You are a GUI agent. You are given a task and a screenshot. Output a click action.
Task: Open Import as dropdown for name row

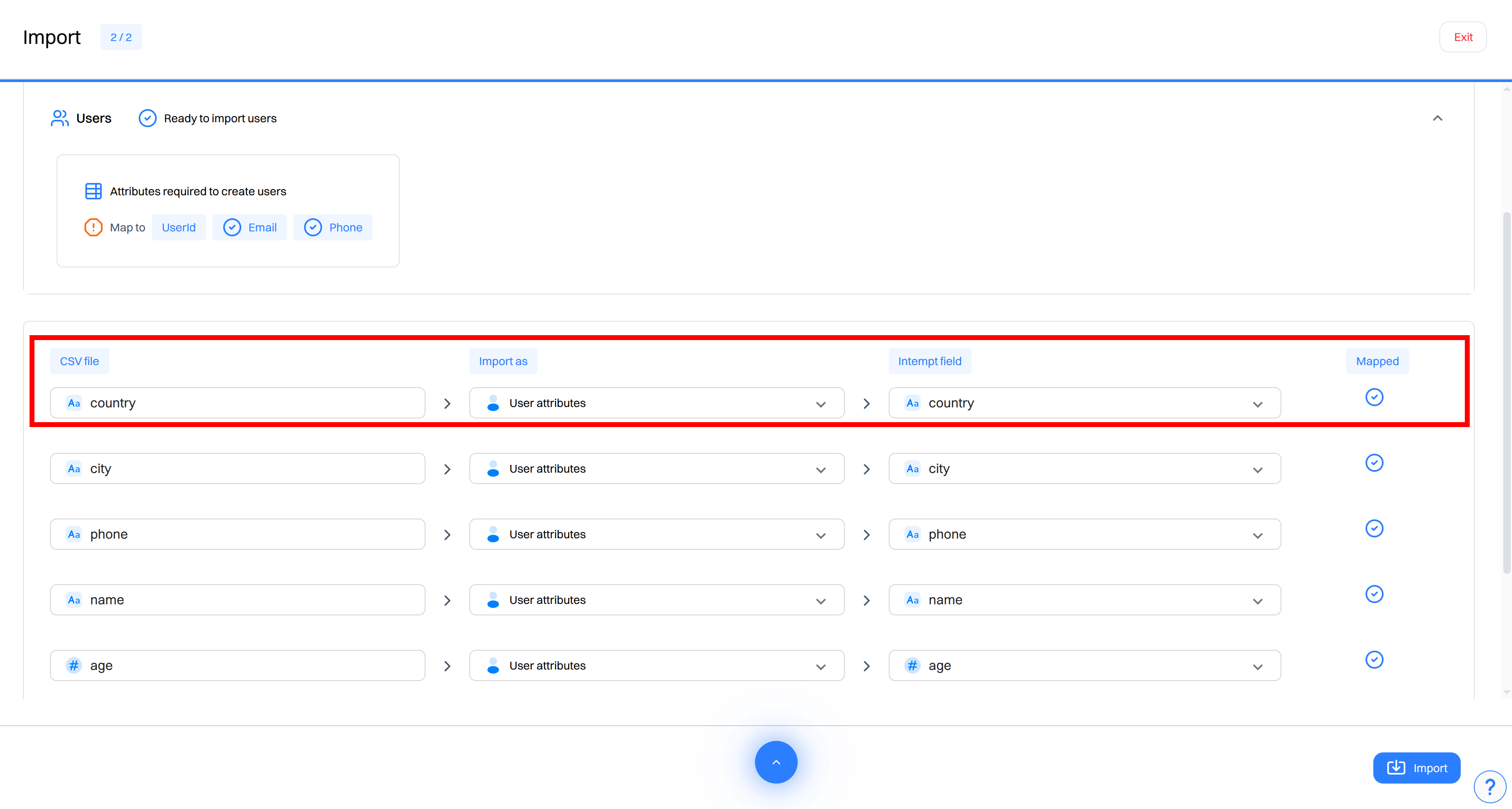click(657, 600)
